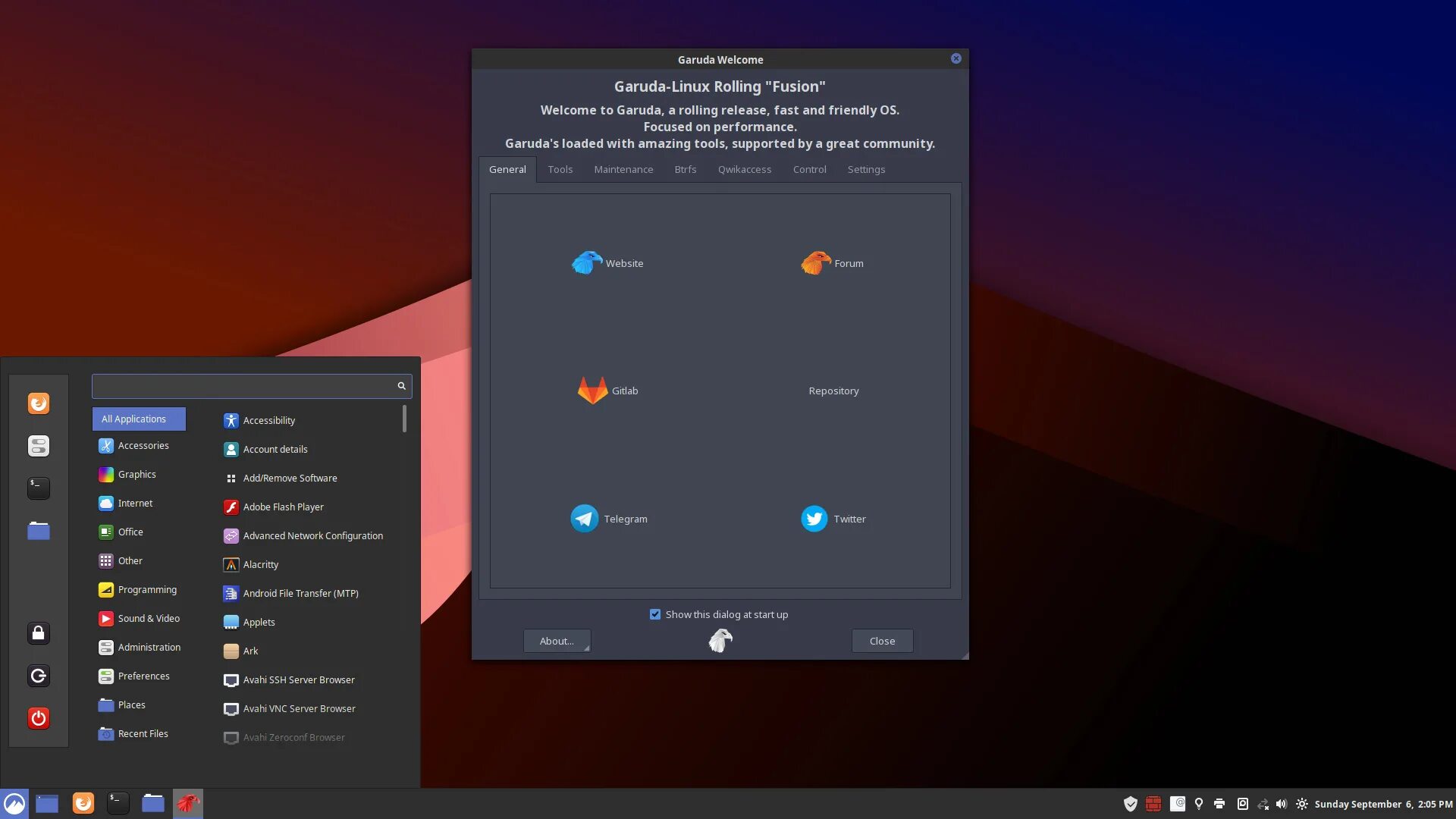Click the red power button in menu sidebar
The width and height of the screenshot is (1456, 819).
coord(39,717)
